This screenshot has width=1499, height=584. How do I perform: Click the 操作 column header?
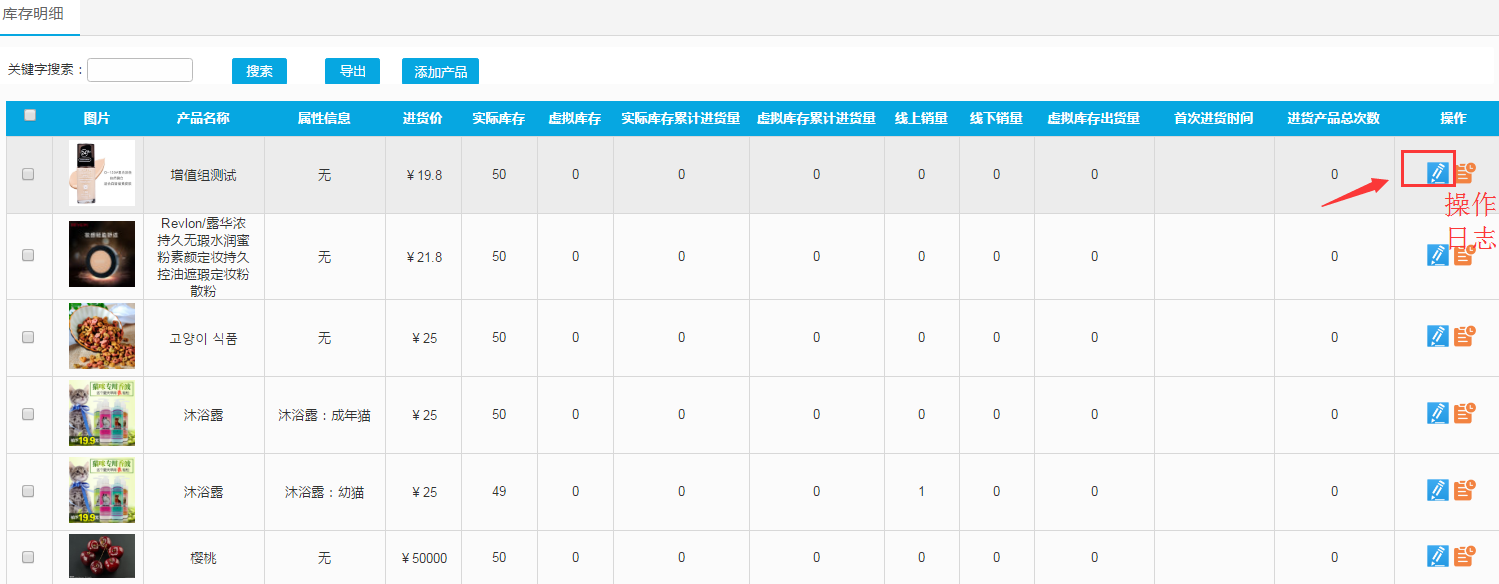pyautogui.click(x=1453, y=118)
